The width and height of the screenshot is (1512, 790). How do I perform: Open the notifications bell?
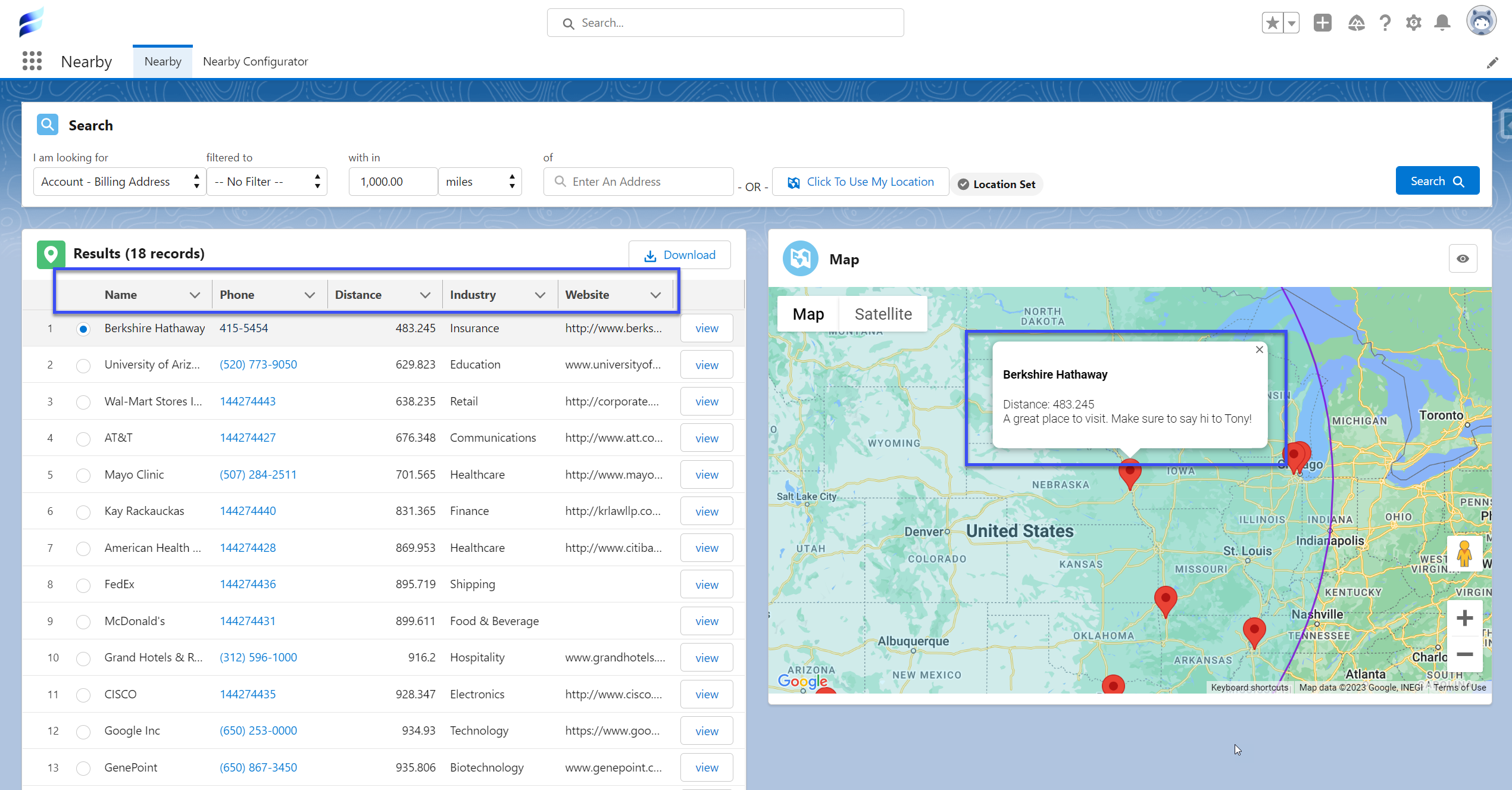[x=1442, y=23]
